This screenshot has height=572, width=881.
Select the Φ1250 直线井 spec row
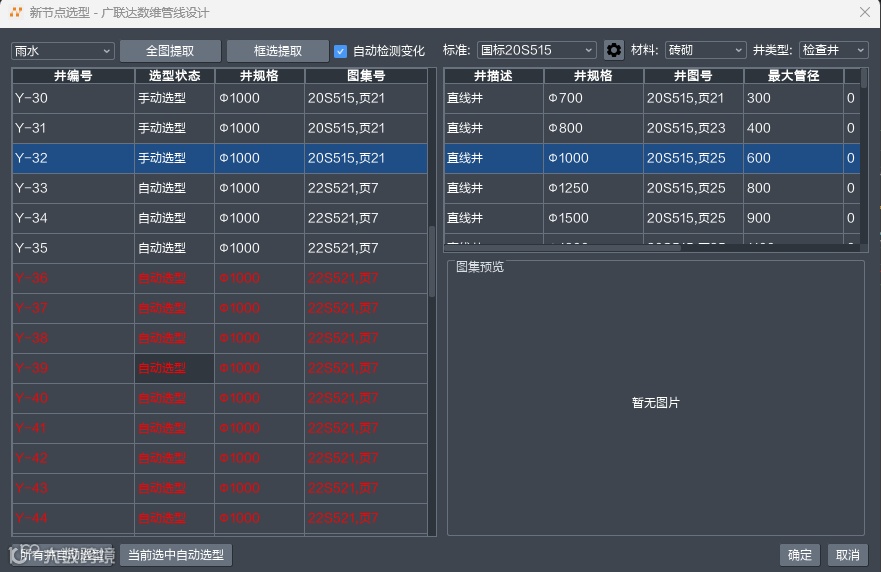652,188
